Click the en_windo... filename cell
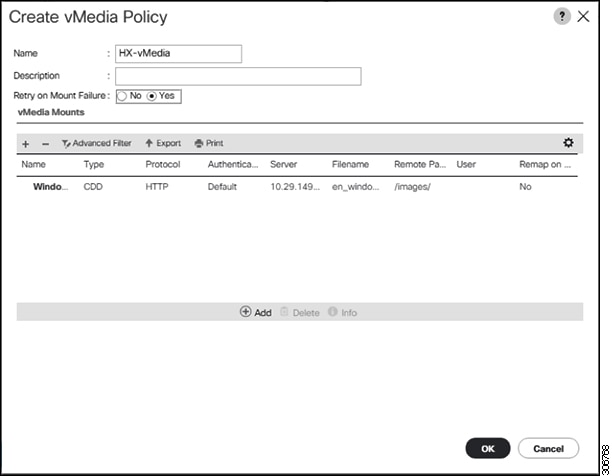Screen dimensions: 612x476 (356, 186)
